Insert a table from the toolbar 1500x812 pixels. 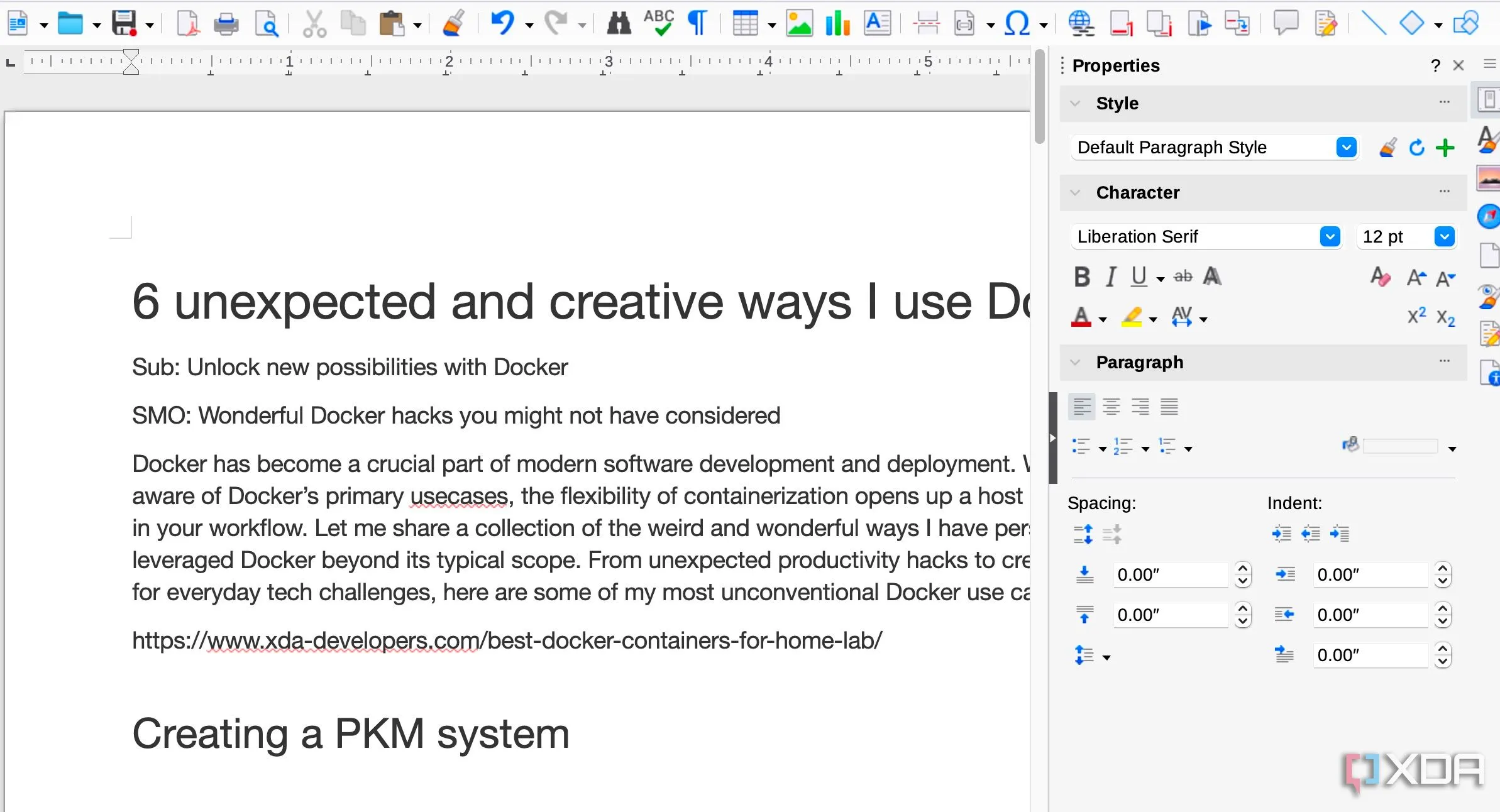(x=745, y=24)
